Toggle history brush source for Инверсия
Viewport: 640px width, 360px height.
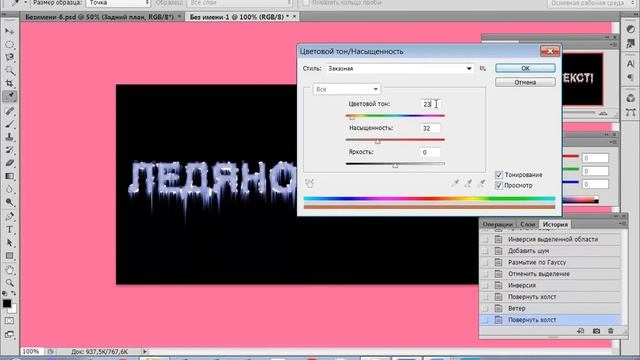pos(485,285)
